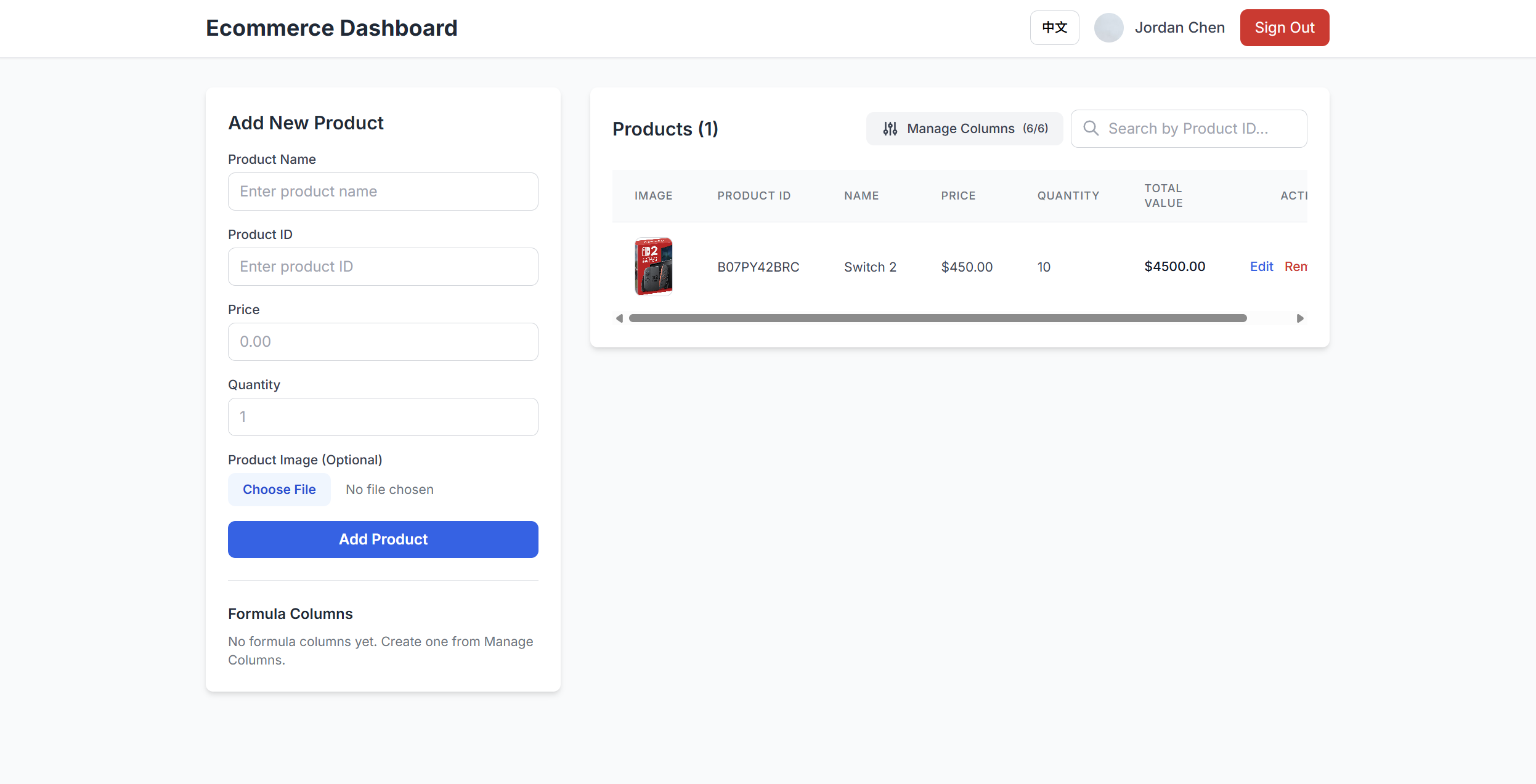Click the right arrow on the table scrollbar
The image size is (1536, 784).
pos(1301,318)
